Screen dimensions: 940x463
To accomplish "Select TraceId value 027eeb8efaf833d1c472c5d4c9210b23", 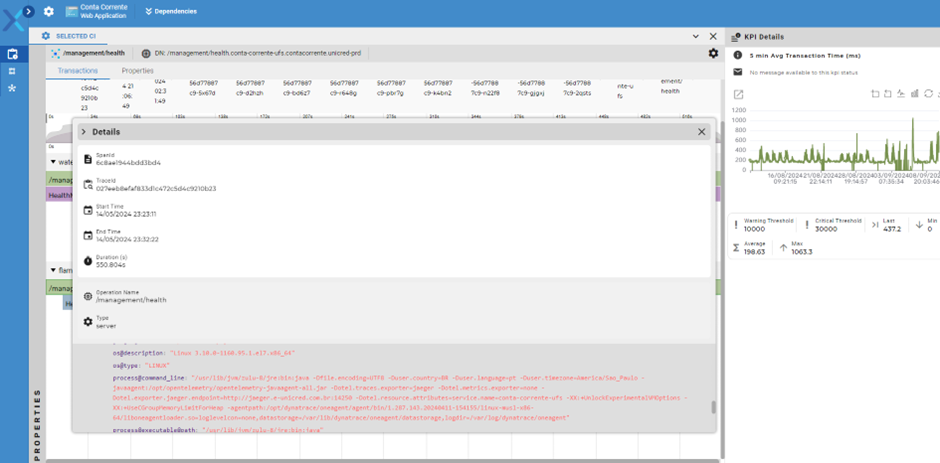I will pyautogui.click(x=156, y=188).
